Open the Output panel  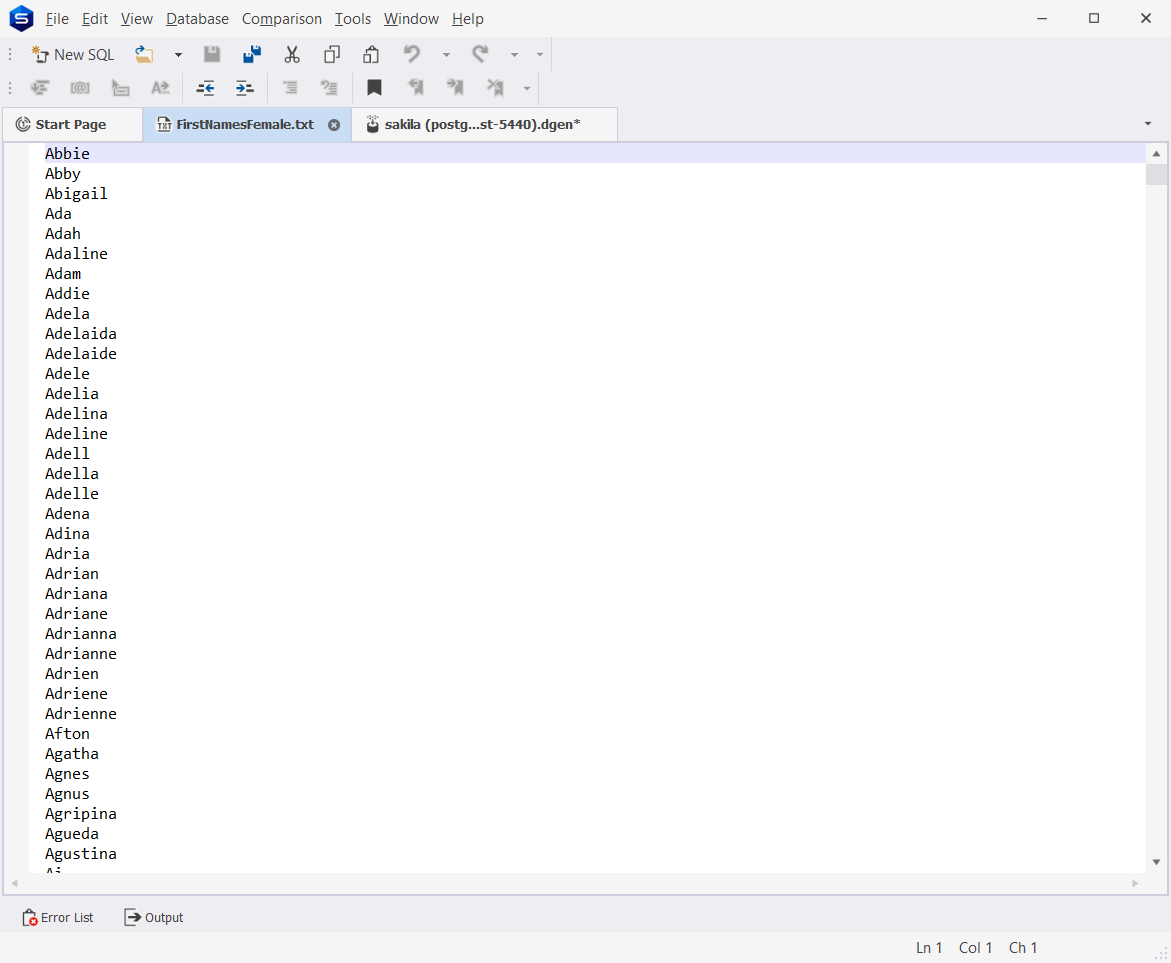(154, 917)
